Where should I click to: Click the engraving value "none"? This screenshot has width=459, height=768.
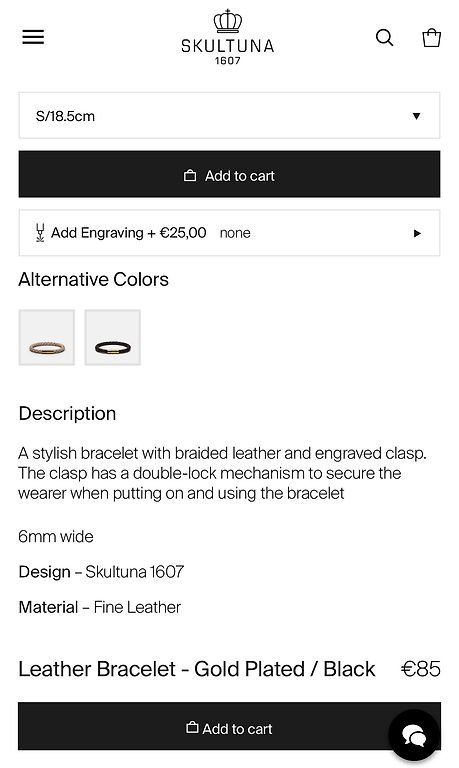[235, 233]
